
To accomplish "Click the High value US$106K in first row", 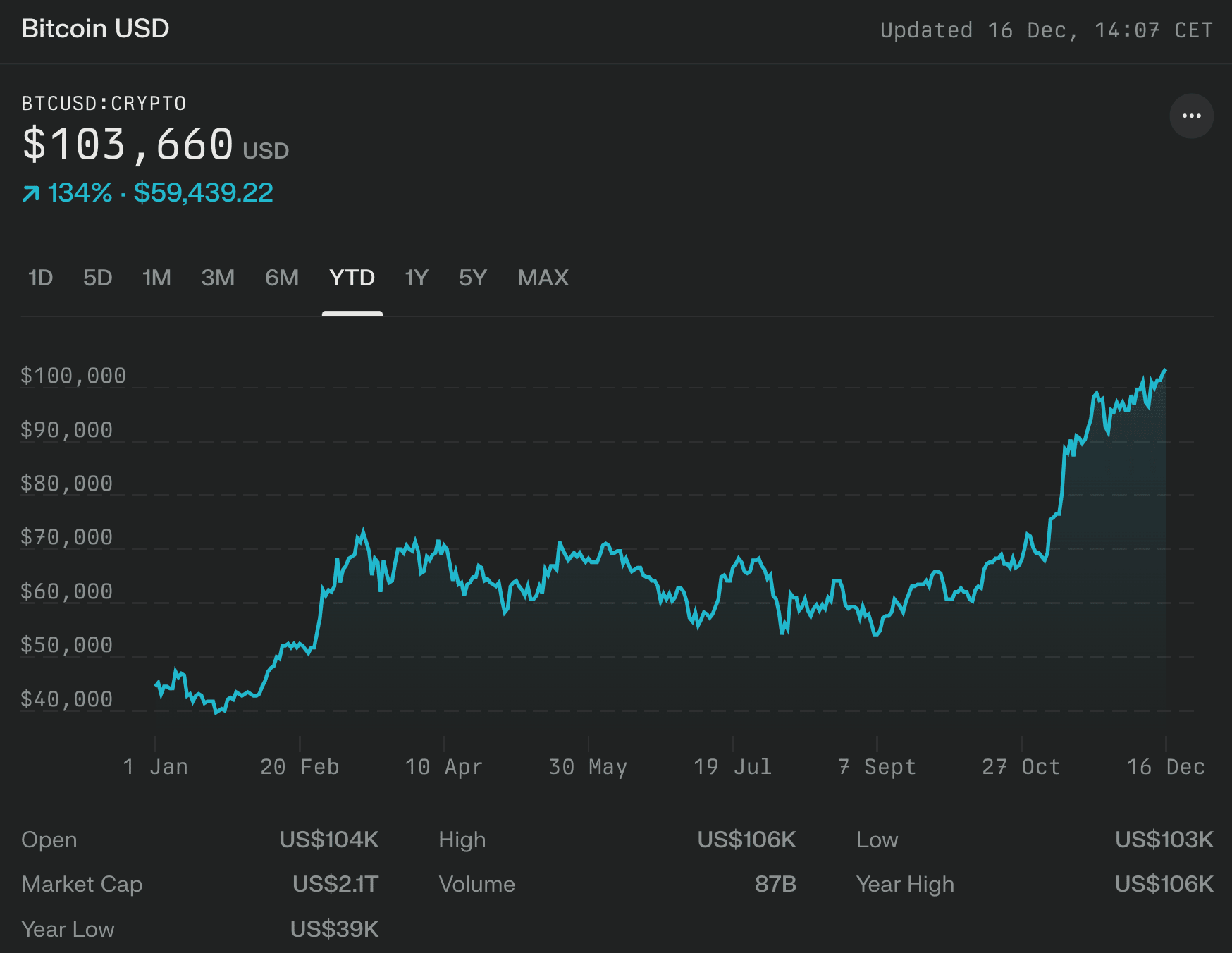I will 746,840.
